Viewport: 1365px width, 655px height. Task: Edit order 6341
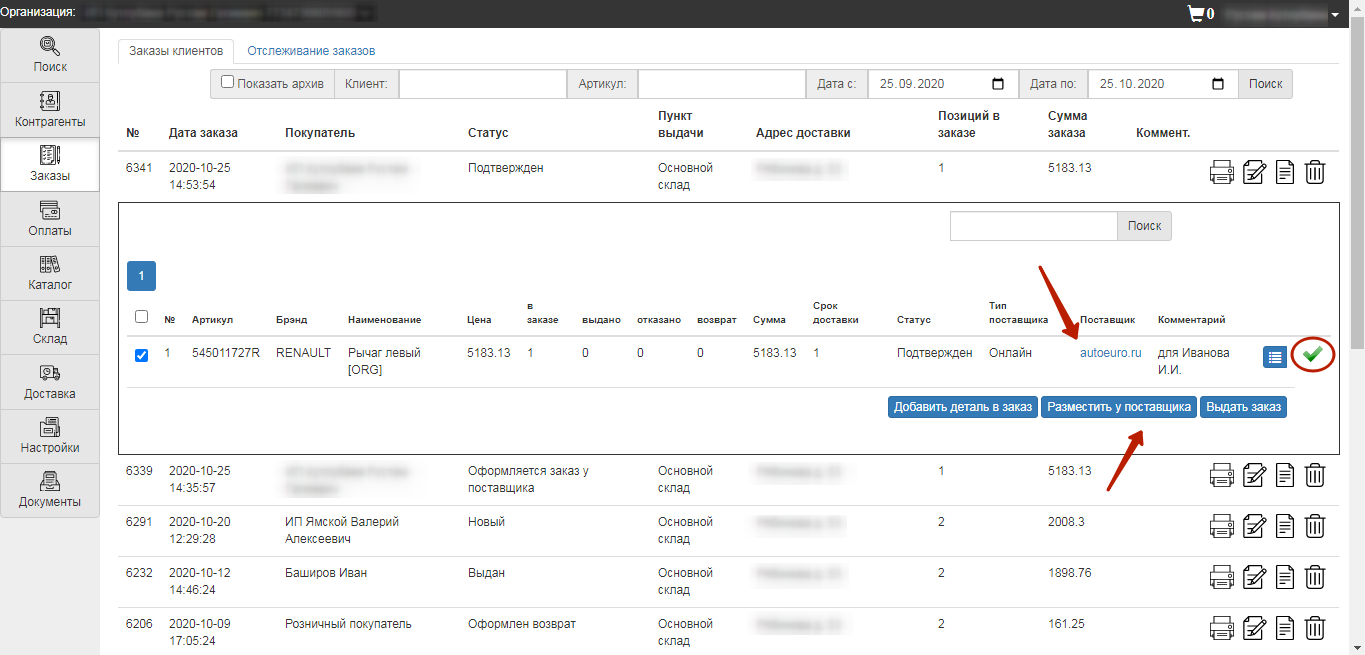1254,172
